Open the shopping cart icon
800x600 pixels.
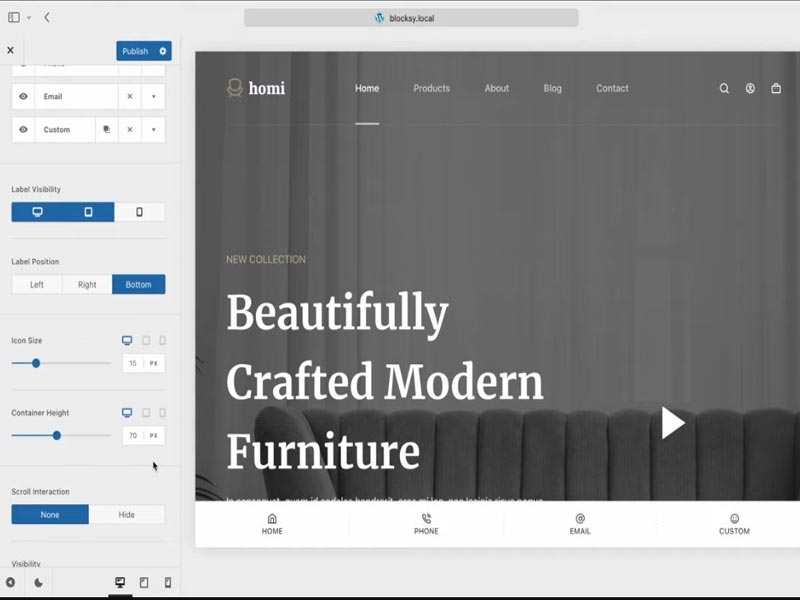point(776,88)
